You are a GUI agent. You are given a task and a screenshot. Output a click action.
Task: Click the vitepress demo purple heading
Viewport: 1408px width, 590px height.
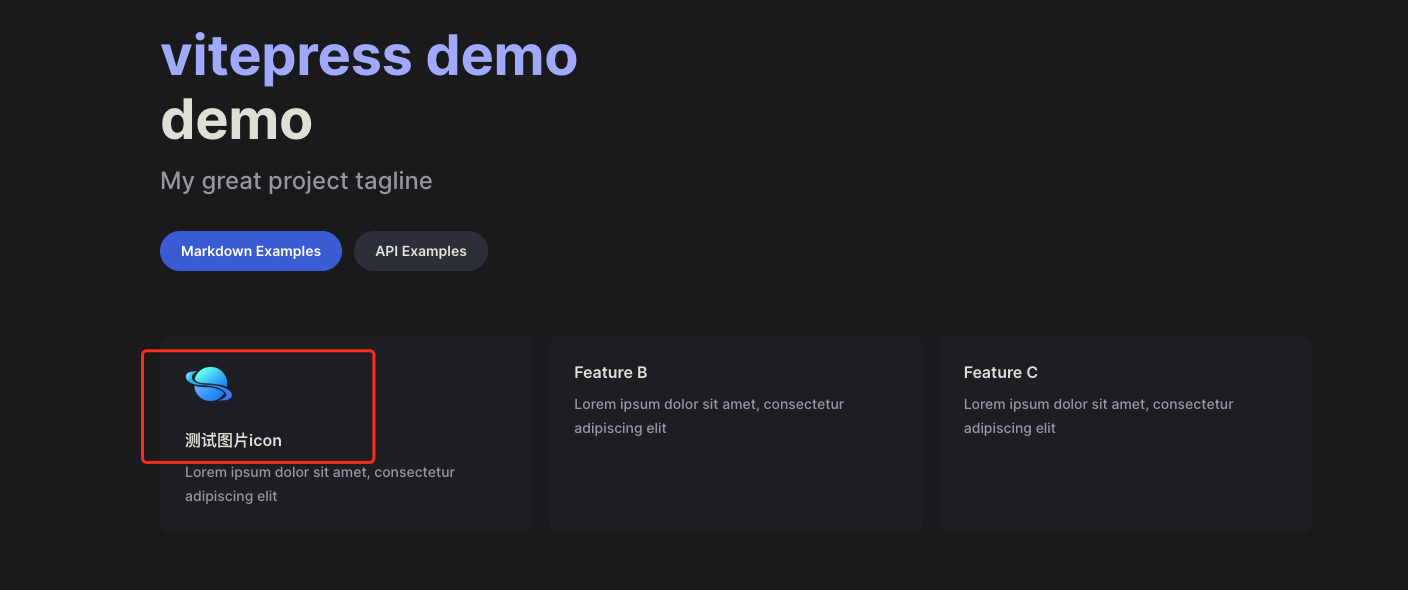[x=369, y=55]
